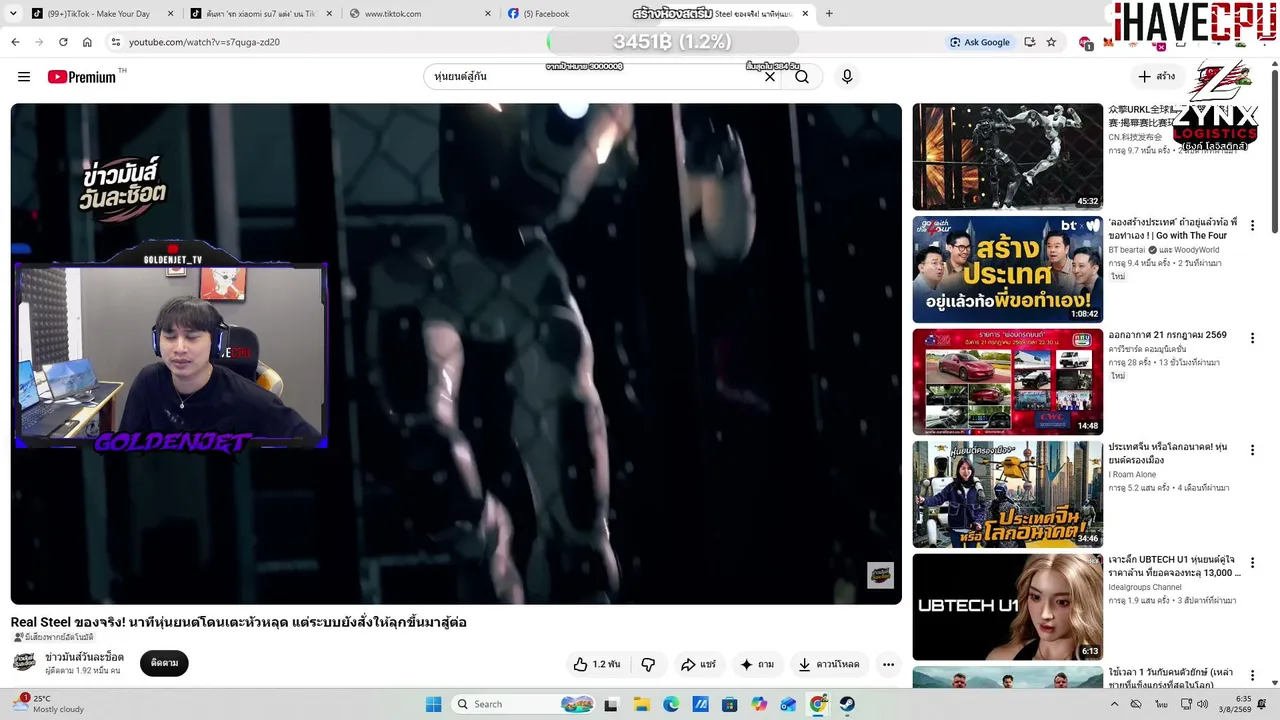Open Microsoft Edge from the taskbar
This screenshot has width=1280, height=720.
point(671,704)
